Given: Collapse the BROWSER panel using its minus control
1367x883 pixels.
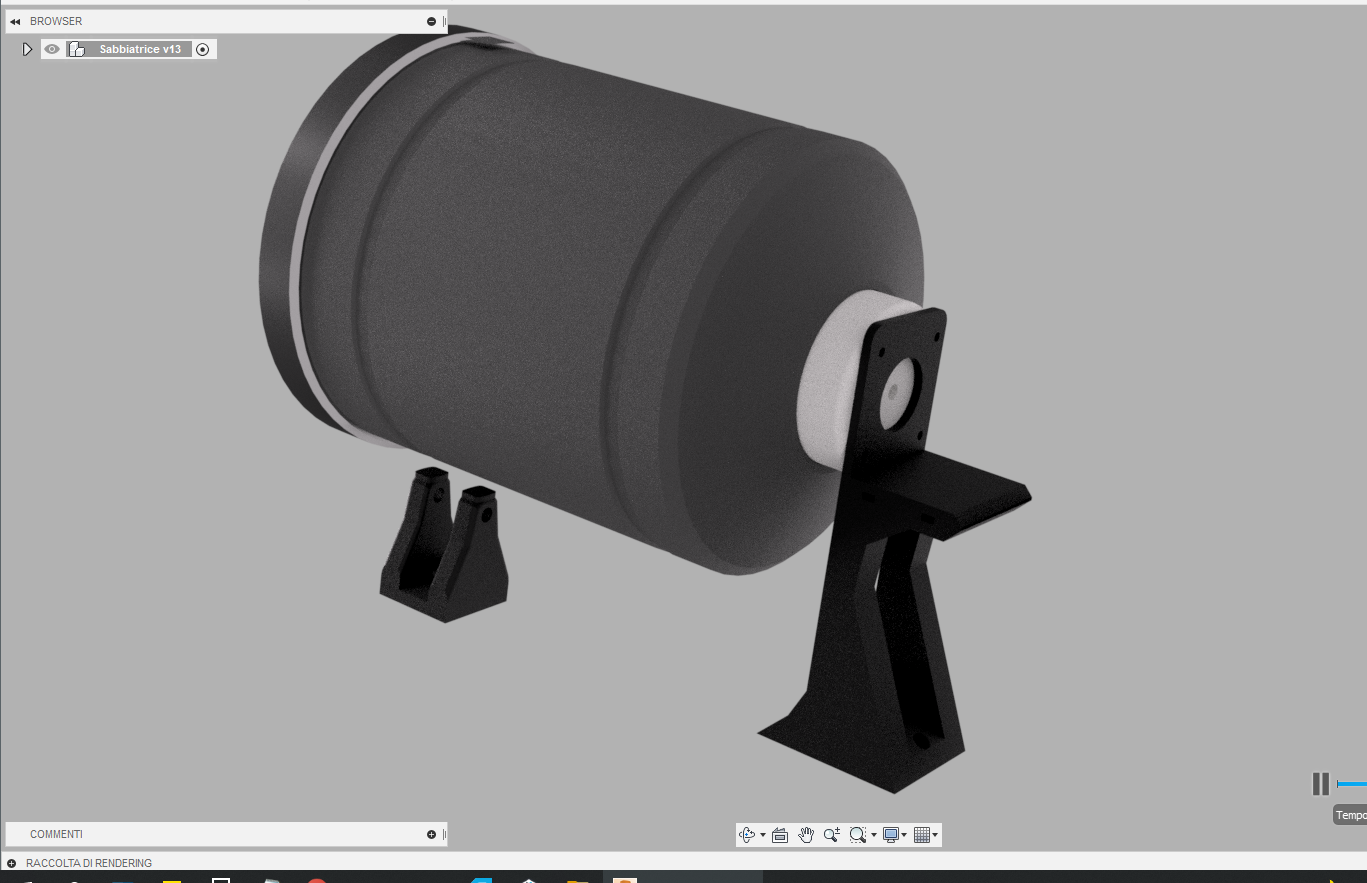Looking at the screenshot, I should 431,20.
